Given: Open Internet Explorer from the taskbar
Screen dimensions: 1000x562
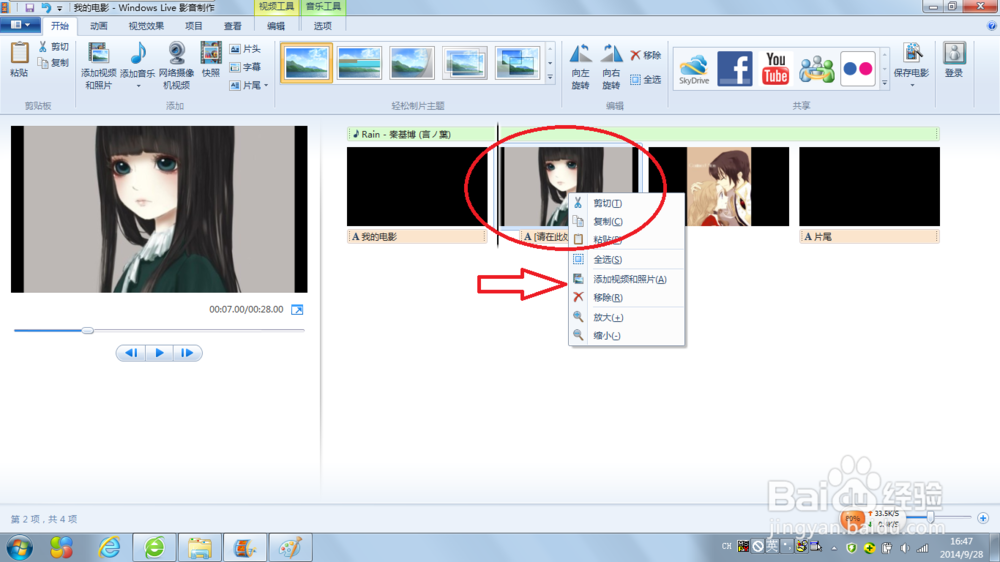Looking at the screenshot, I should pyautogui.click(x=109, y=548).
